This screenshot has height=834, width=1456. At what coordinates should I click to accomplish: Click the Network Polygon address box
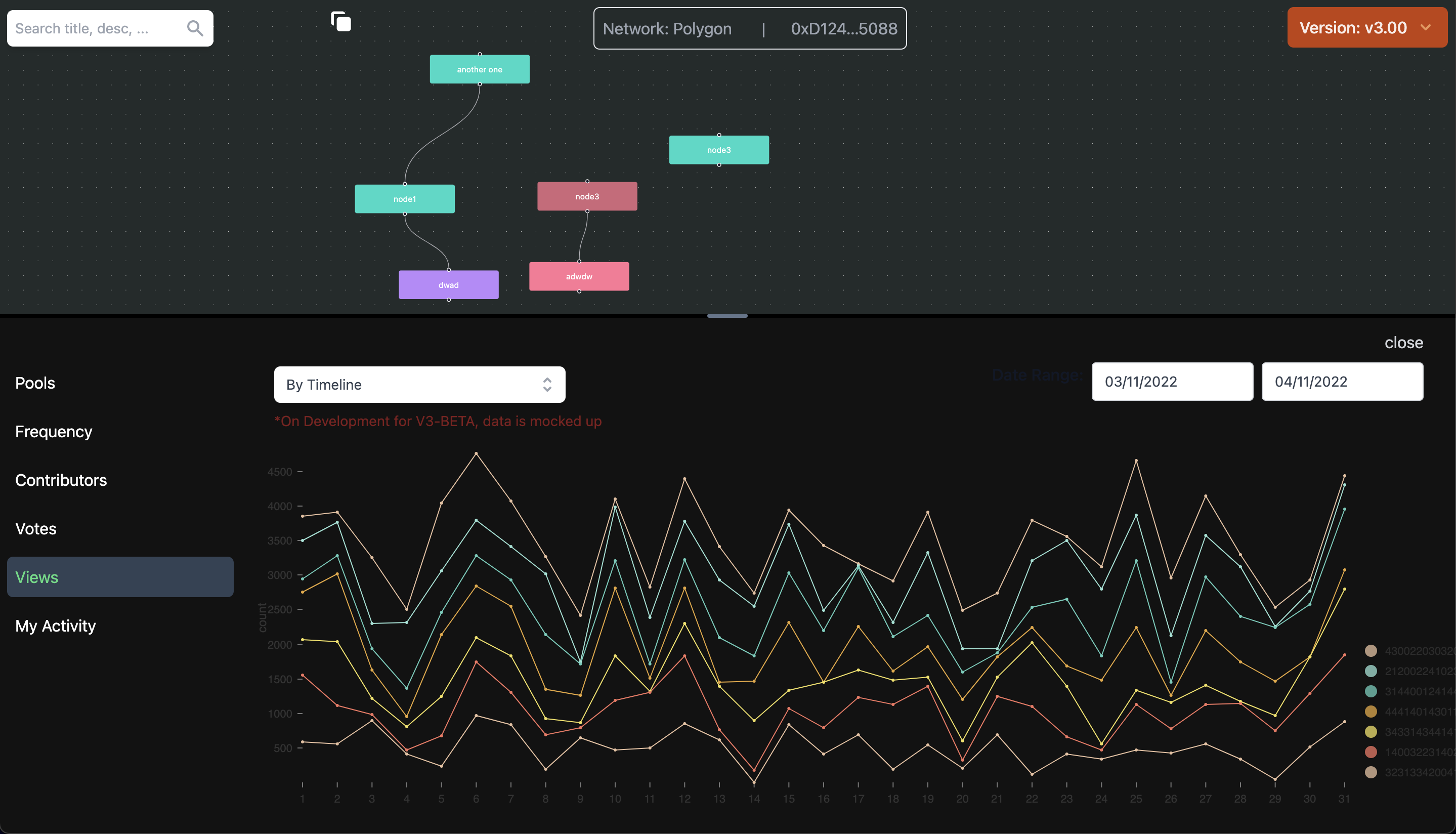click(x=749, y=29)
